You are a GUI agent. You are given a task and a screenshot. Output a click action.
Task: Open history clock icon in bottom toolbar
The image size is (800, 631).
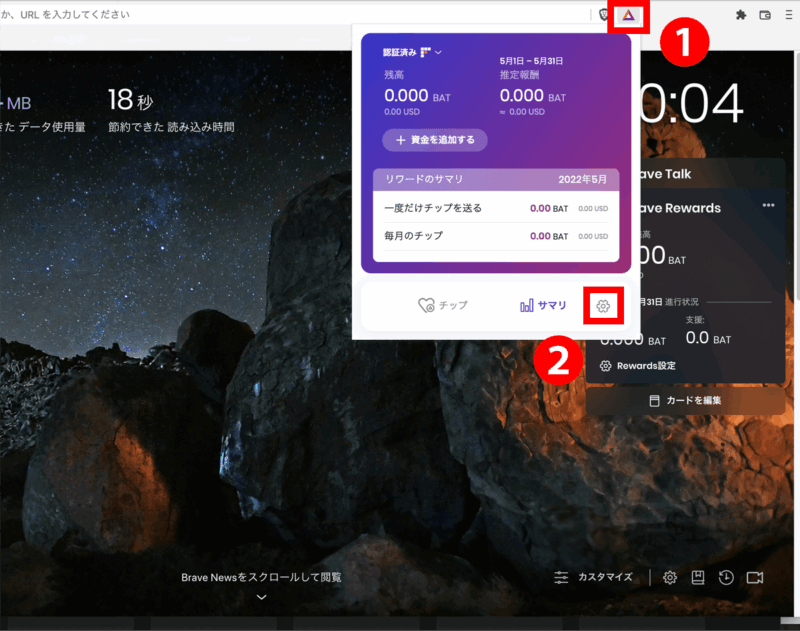pyautogui.click(x=726, y=577)
